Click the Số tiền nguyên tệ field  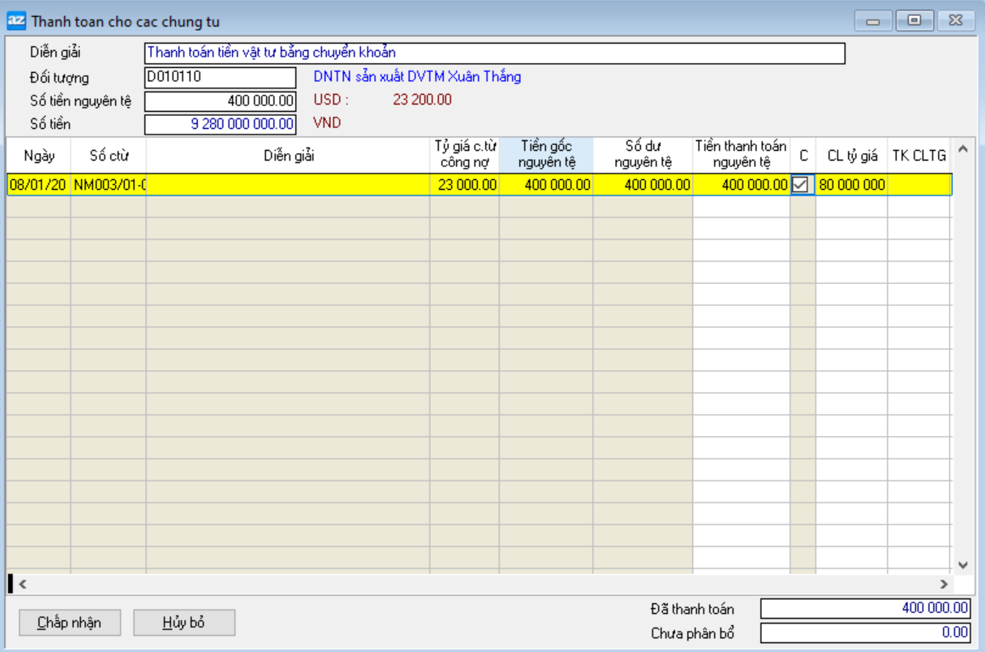220,101
